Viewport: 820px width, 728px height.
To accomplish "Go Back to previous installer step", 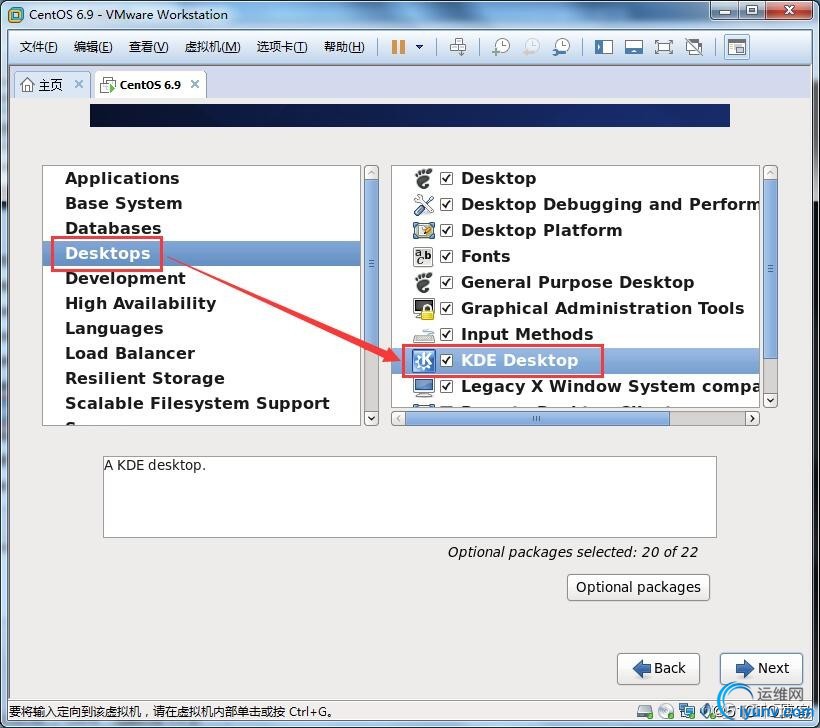I will [658, 668].
